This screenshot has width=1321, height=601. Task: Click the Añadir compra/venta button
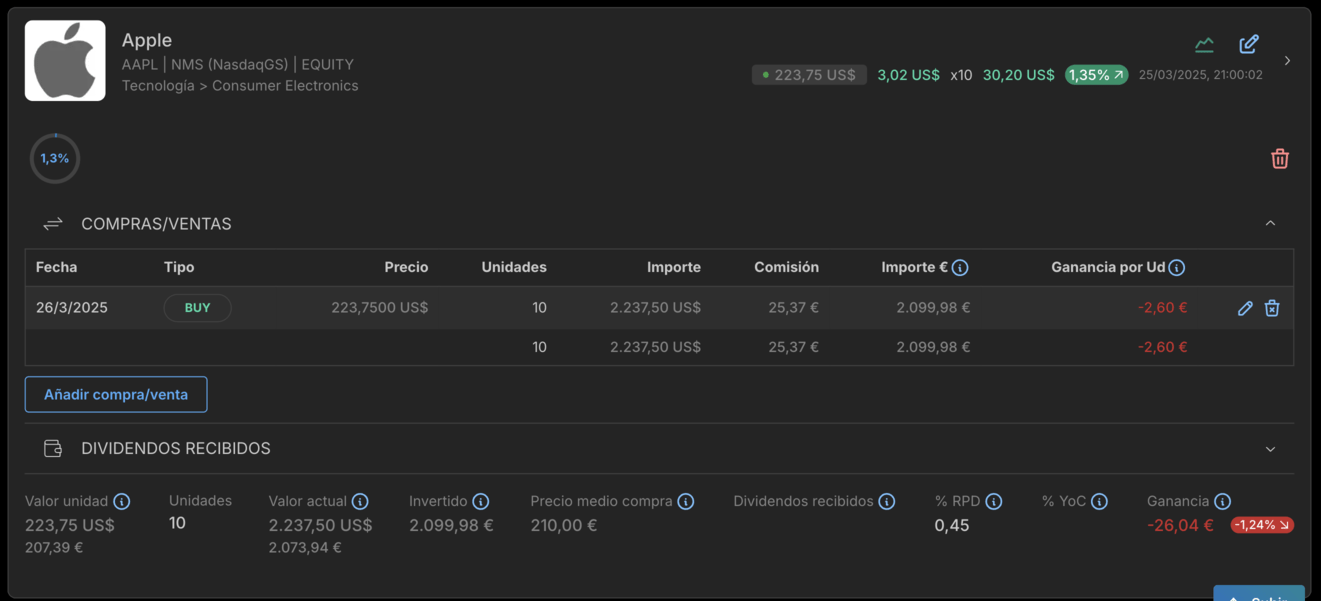tap(116, 394)
